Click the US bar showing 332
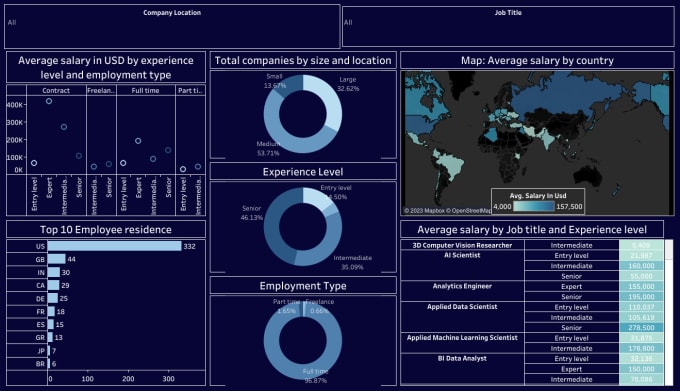Image resolution: width=680 pixels, height=391 pixels. (x=114, y=246)
